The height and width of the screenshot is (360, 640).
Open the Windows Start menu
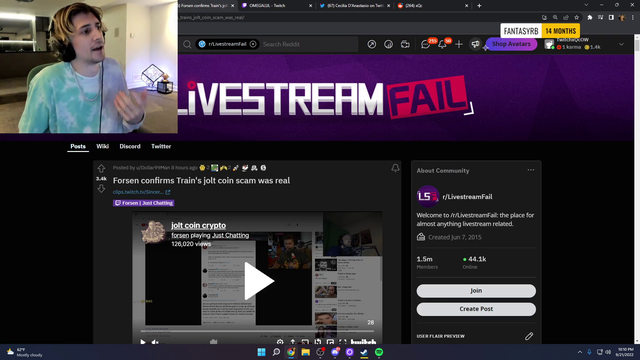pos(262,352)
